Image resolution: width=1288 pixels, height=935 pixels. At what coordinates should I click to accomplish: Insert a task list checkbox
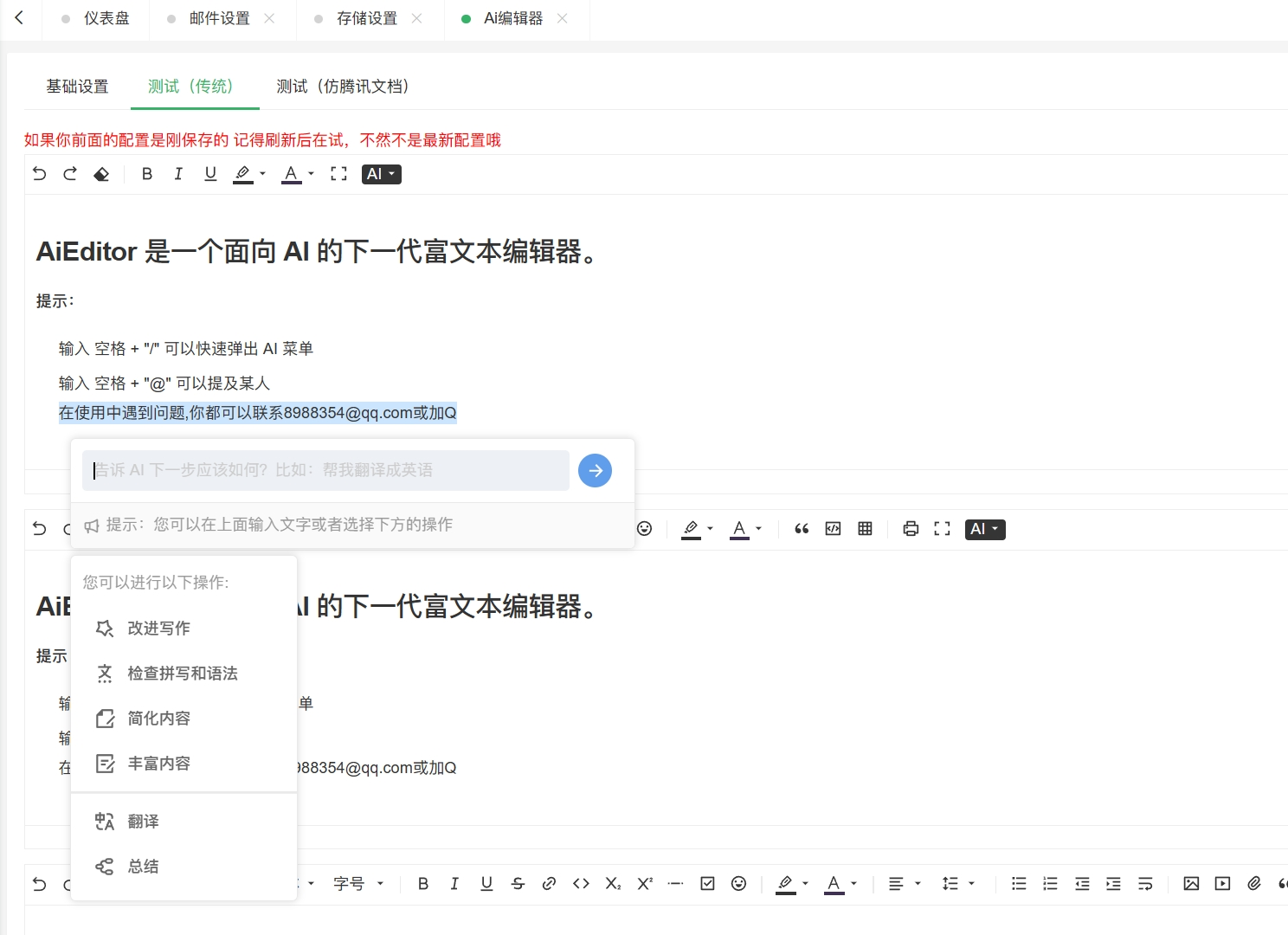[707, 884]
